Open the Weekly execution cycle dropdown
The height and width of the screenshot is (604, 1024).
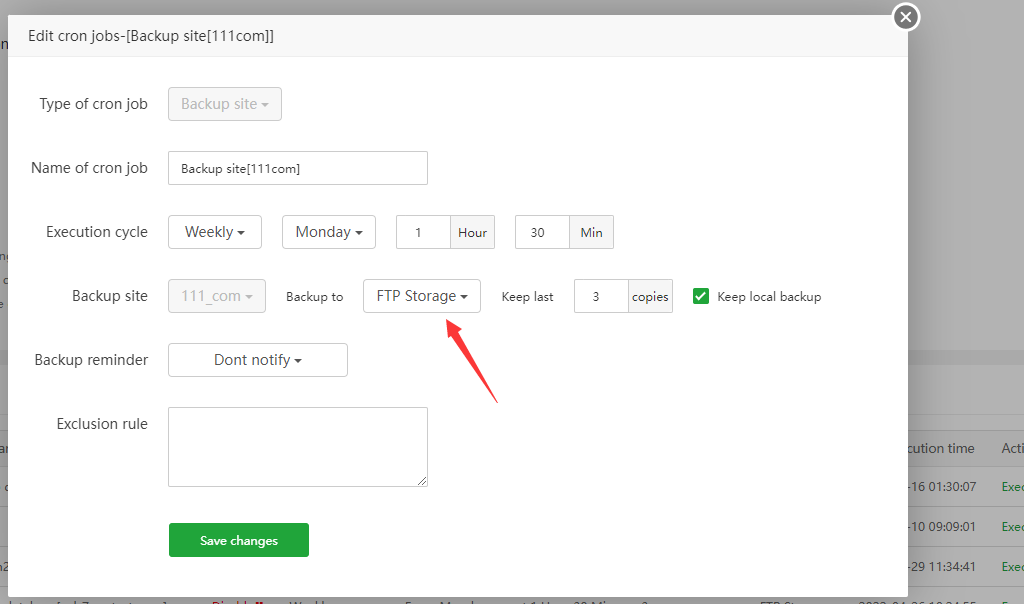[x=215, y=232]
